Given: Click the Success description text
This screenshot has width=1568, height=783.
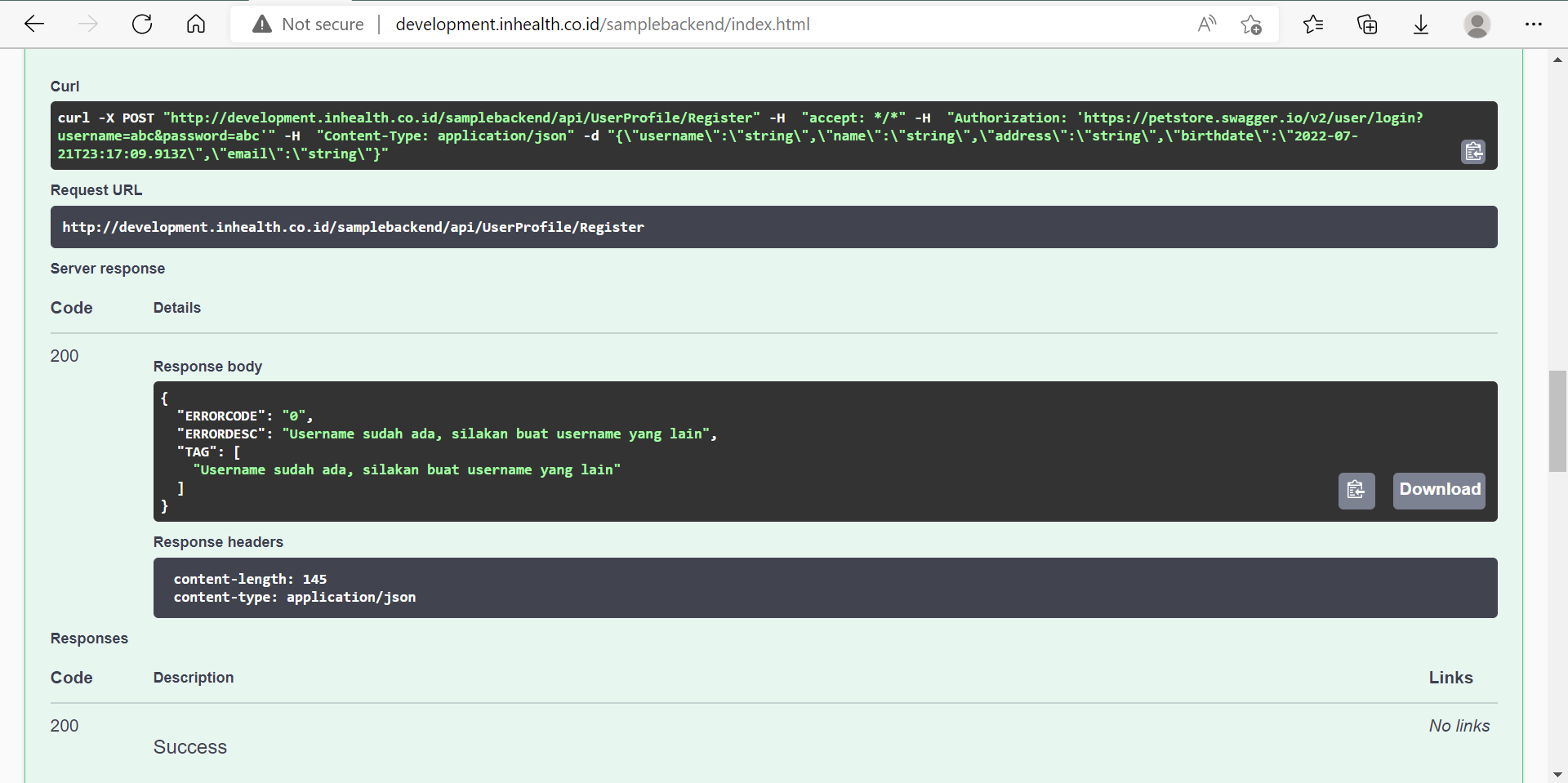Looking at the screenshot, I should point(190,747).
